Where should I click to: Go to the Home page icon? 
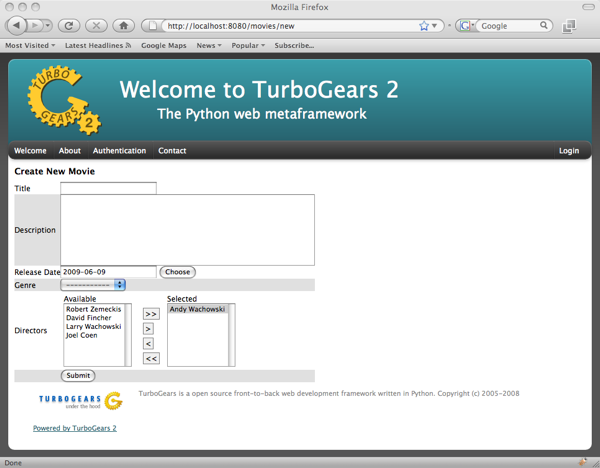[124, 26]
